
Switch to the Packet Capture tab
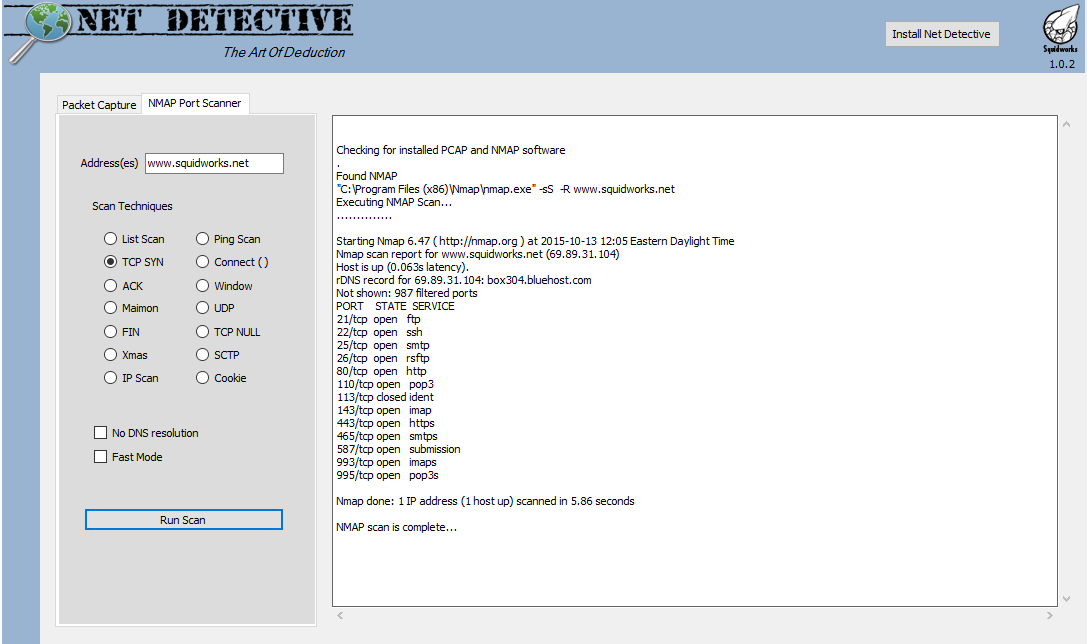point(99,105)
